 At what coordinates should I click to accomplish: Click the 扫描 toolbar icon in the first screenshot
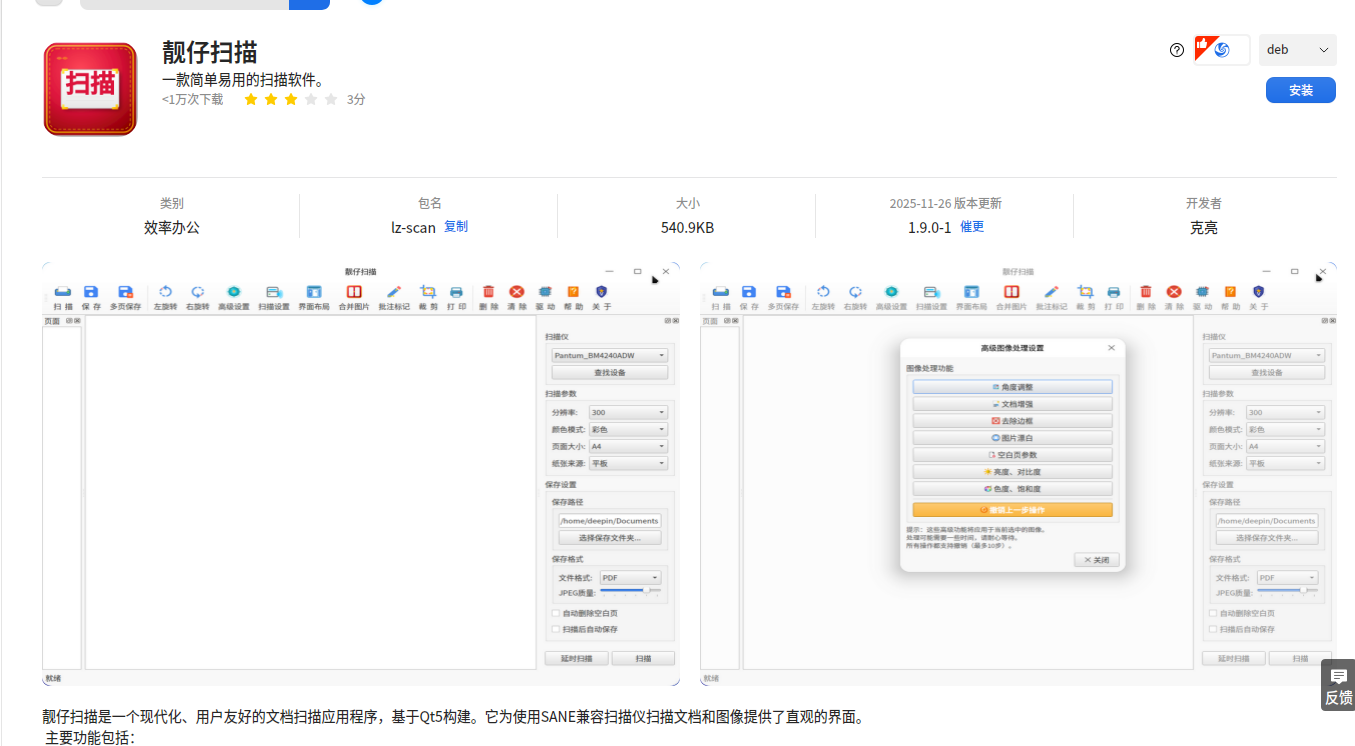tap(63, 292)
